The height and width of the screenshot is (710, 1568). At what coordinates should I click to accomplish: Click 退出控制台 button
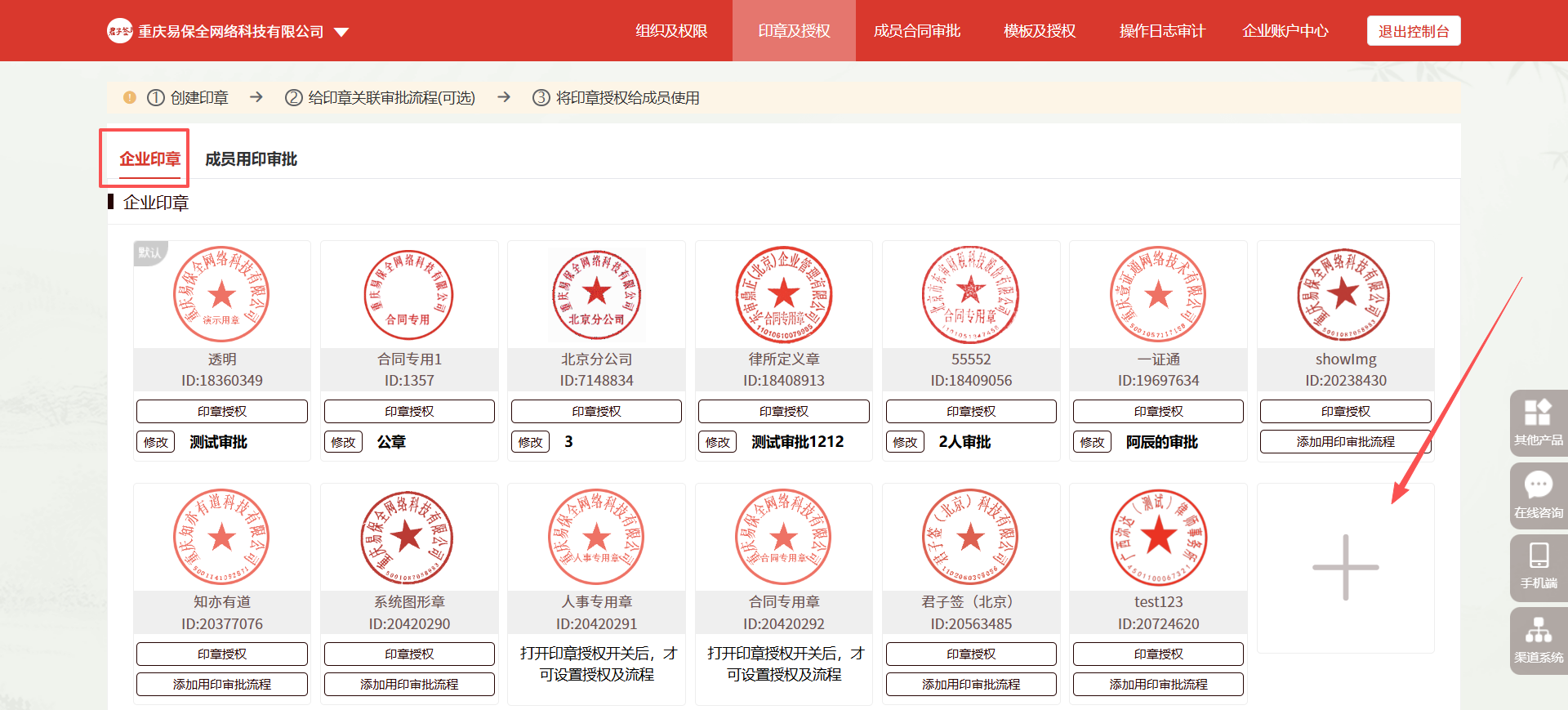click(1413, 31)
